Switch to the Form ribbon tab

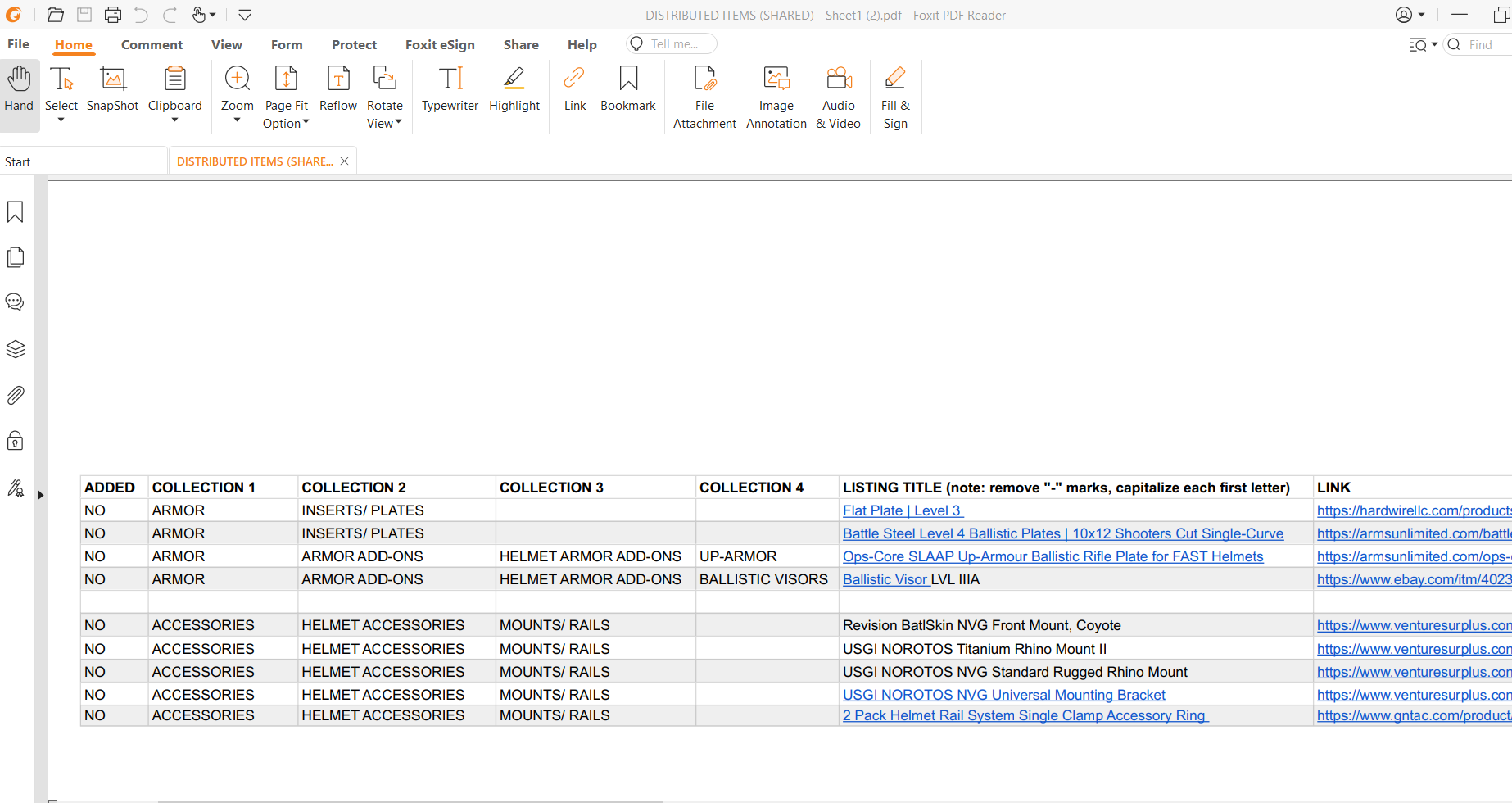point(287,45)
